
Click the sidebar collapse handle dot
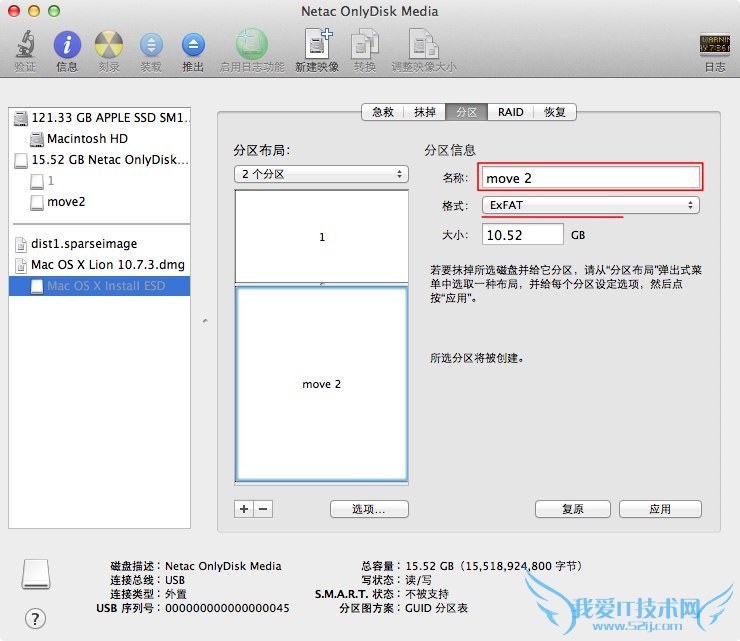[205, 321]
